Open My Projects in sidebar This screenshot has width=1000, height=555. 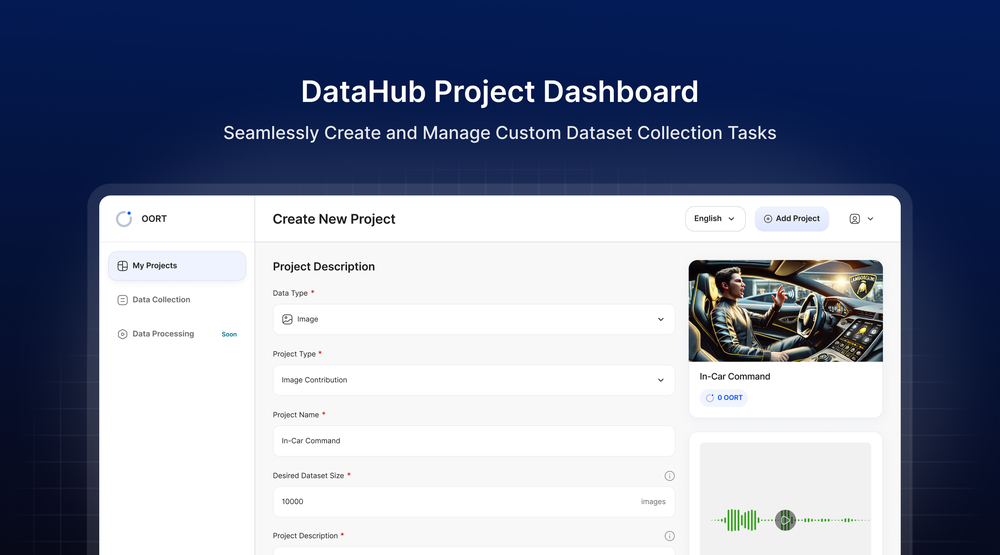tap(177, 265)
